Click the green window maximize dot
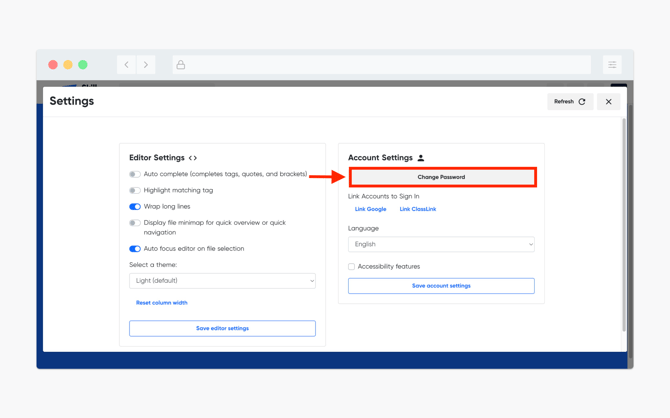The image size is (670, 418). [83, 65]
